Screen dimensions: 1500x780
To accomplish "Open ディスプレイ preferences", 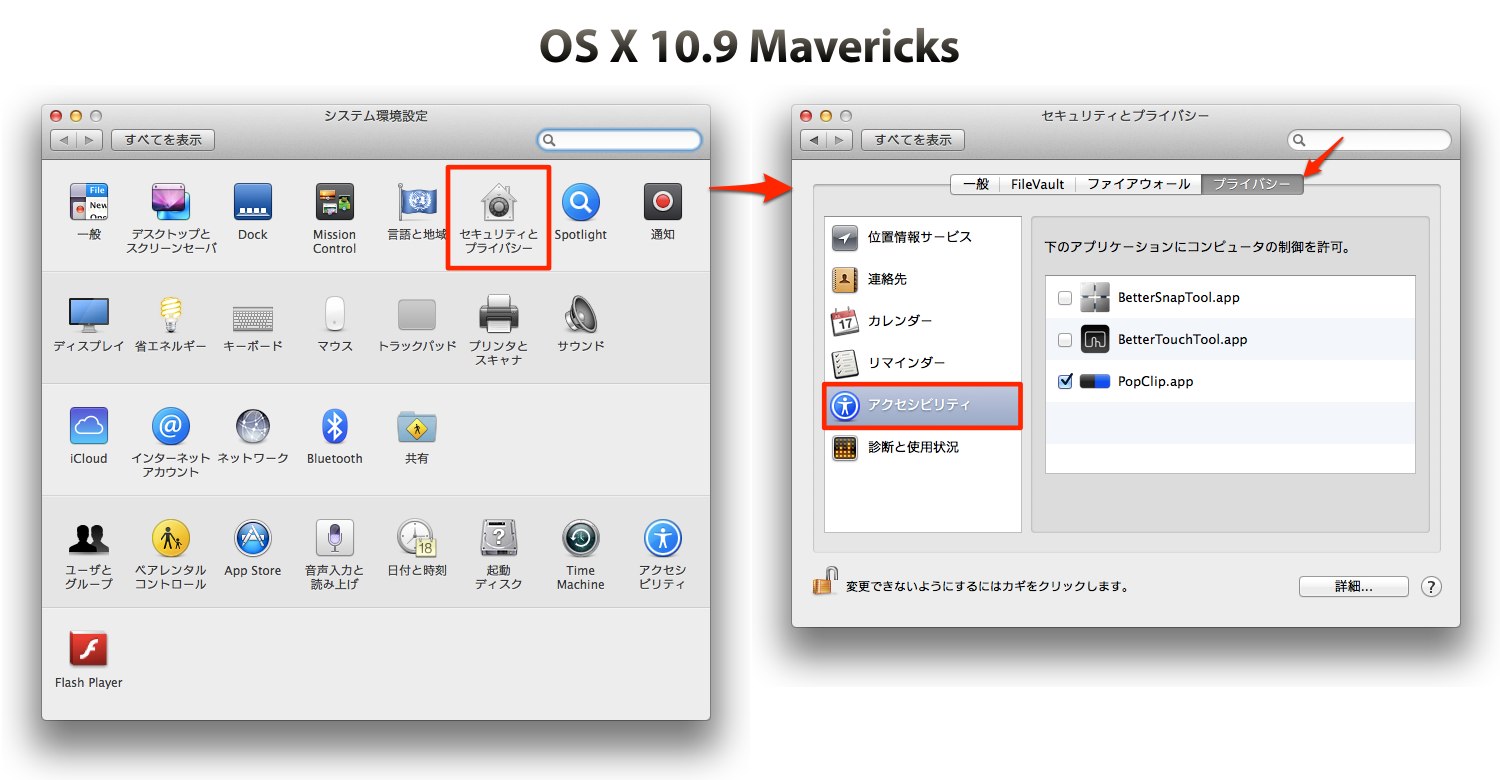I will (89, 315).
